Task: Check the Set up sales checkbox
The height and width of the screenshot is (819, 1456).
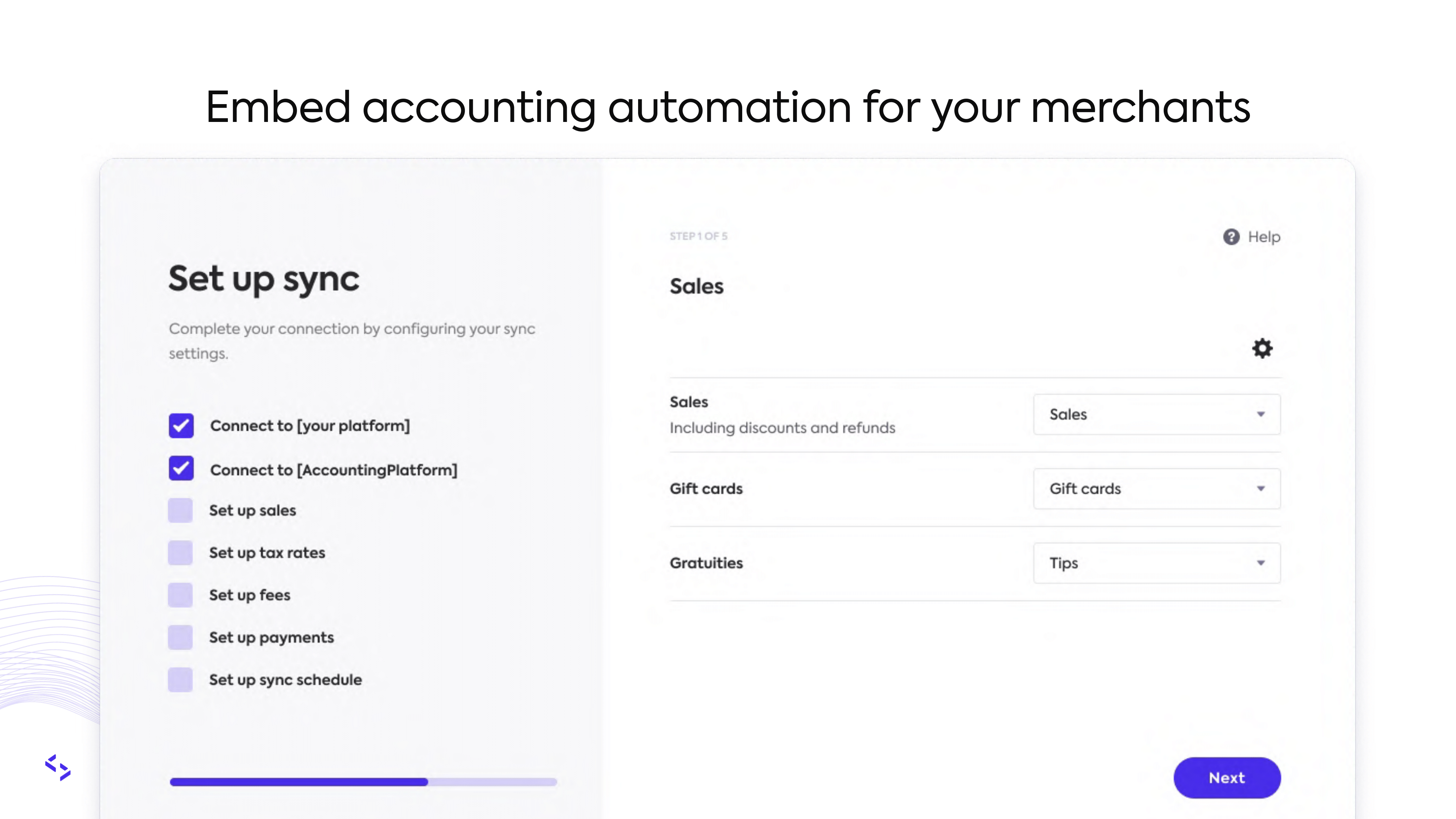Action: (180, 510)
